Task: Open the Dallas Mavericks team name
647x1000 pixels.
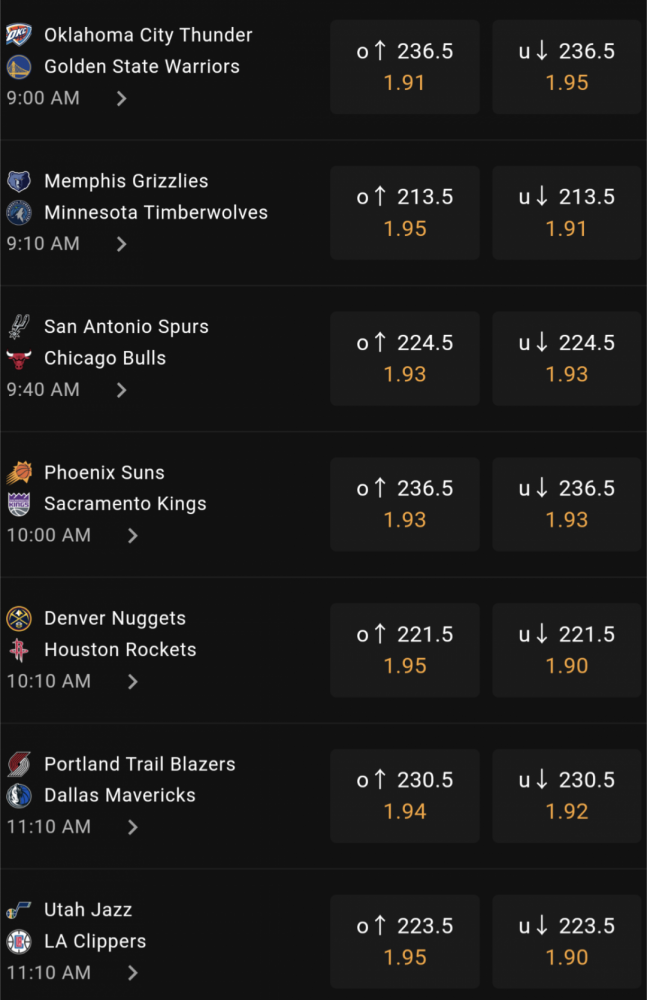Action: point(120,795)
